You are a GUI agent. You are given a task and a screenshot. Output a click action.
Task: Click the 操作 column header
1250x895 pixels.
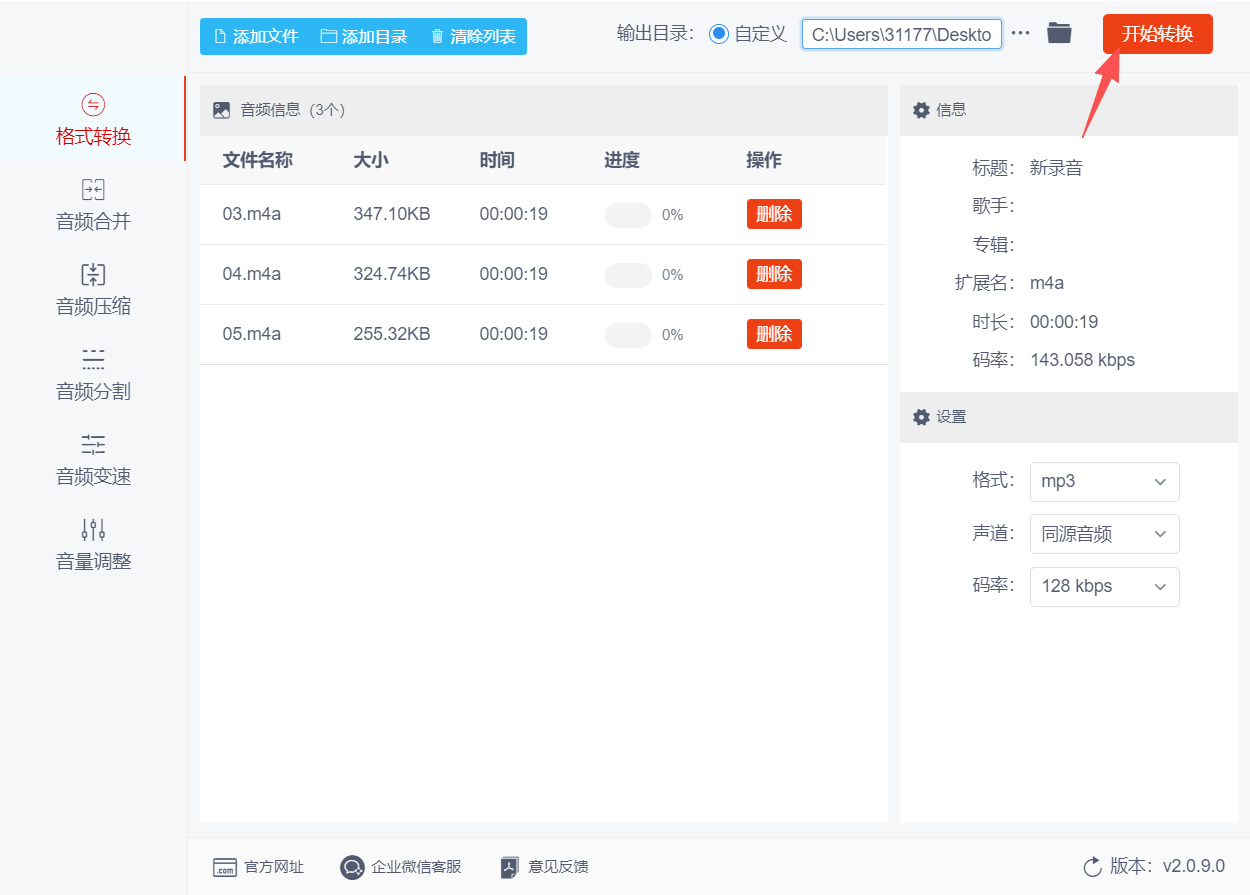pyautogui.click(x=764, y=160)
